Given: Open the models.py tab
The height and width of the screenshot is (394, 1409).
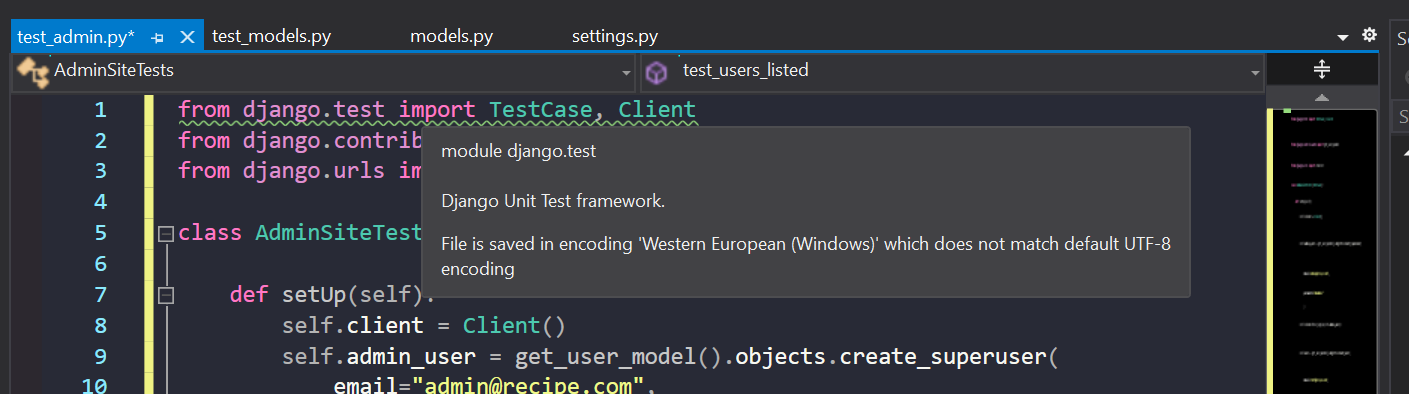Looking at the screenshot, I should click(451, 37).
